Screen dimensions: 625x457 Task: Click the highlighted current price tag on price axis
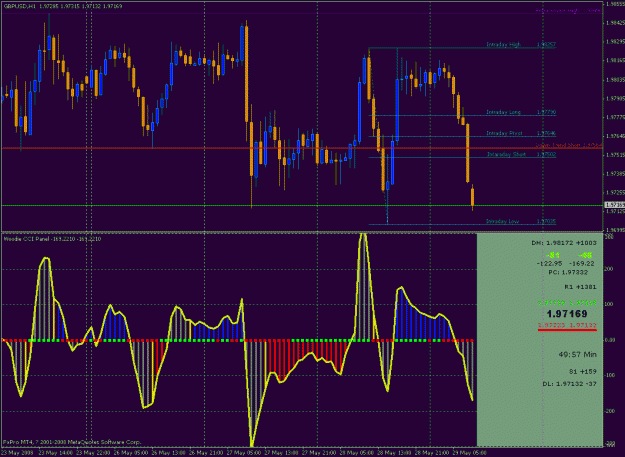pos(615,205)
